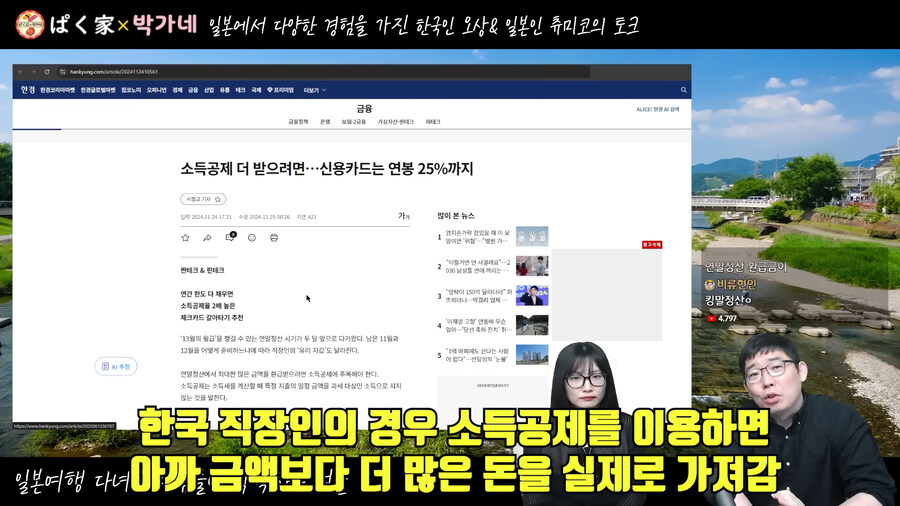Open the 프리미엄 diamond menu item
The height and width of the screenshot is (506, 900).
[281, 90]
